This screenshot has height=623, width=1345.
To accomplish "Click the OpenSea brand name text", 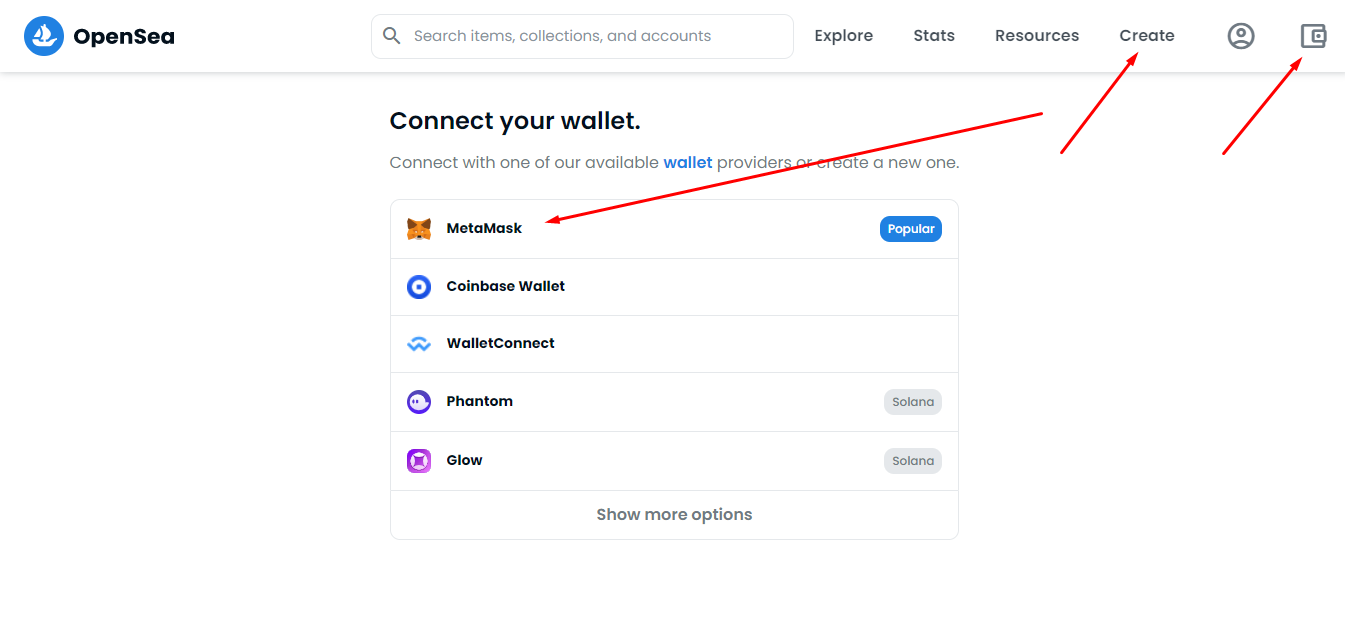I will [x=124, y=37].
